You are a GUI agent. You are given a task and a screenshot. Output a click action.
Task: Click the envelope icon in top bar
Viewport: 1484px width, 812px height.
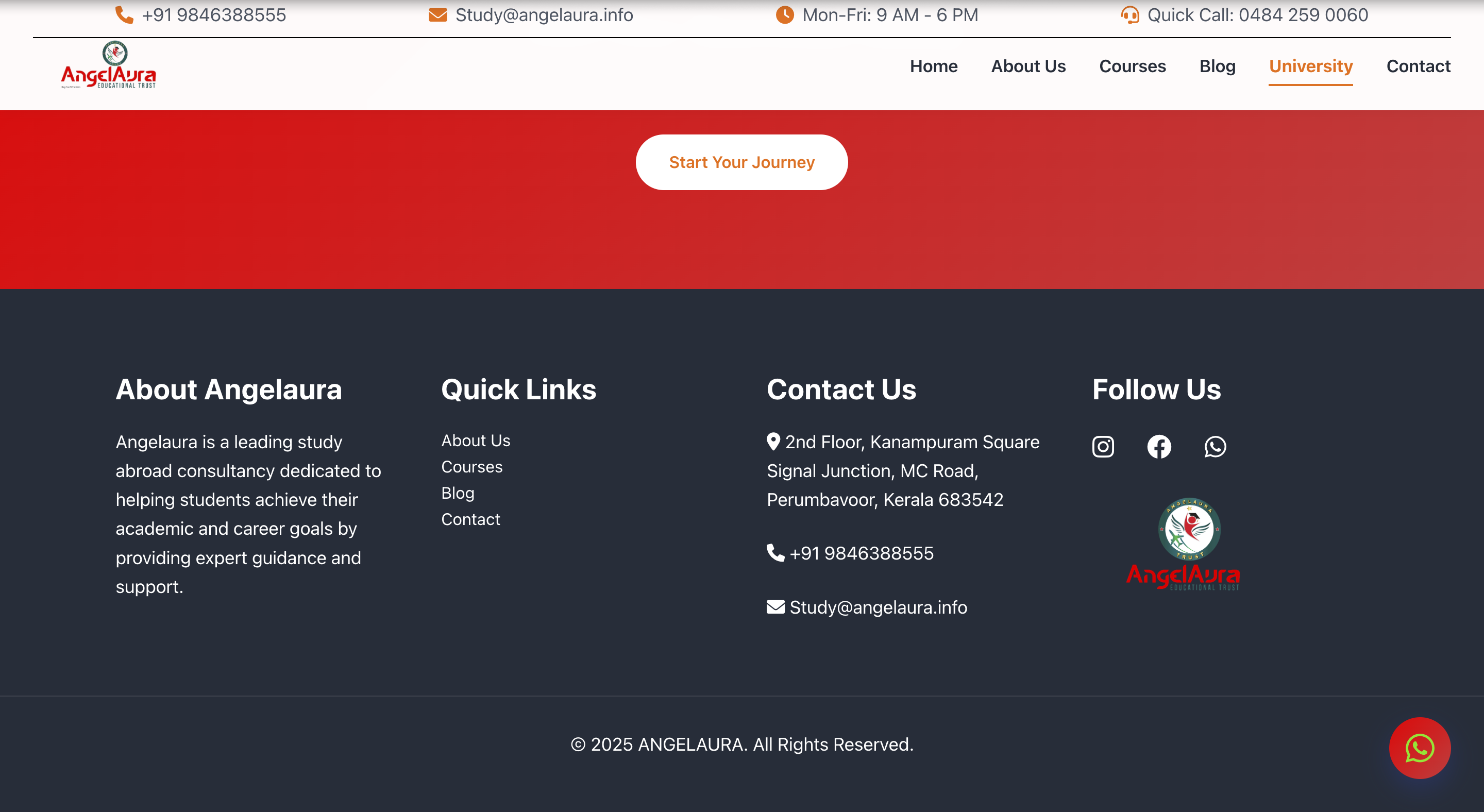[438, 15]
